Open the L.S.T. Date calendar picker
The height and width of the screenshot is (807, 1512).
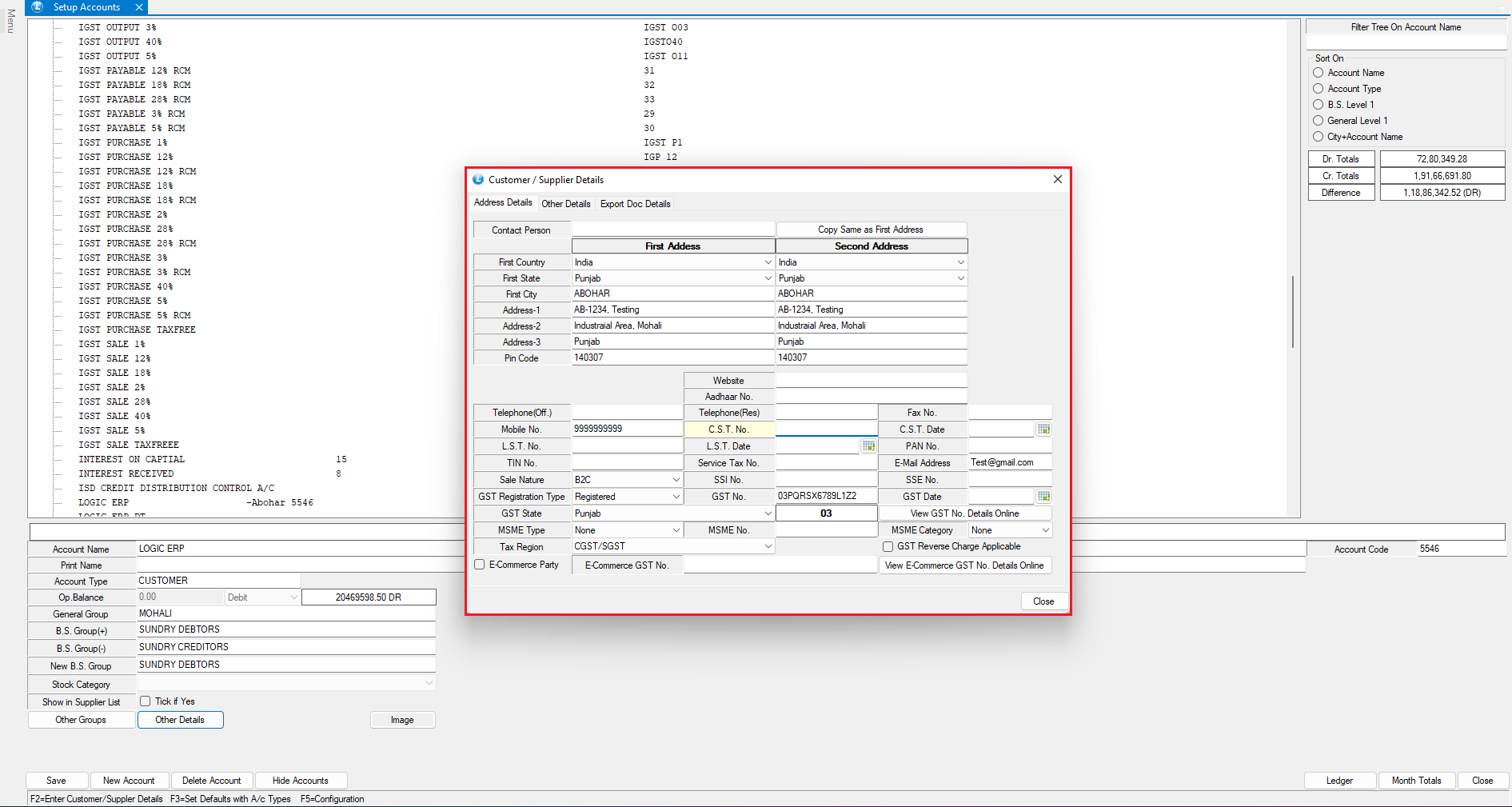(x=868, y=446)
